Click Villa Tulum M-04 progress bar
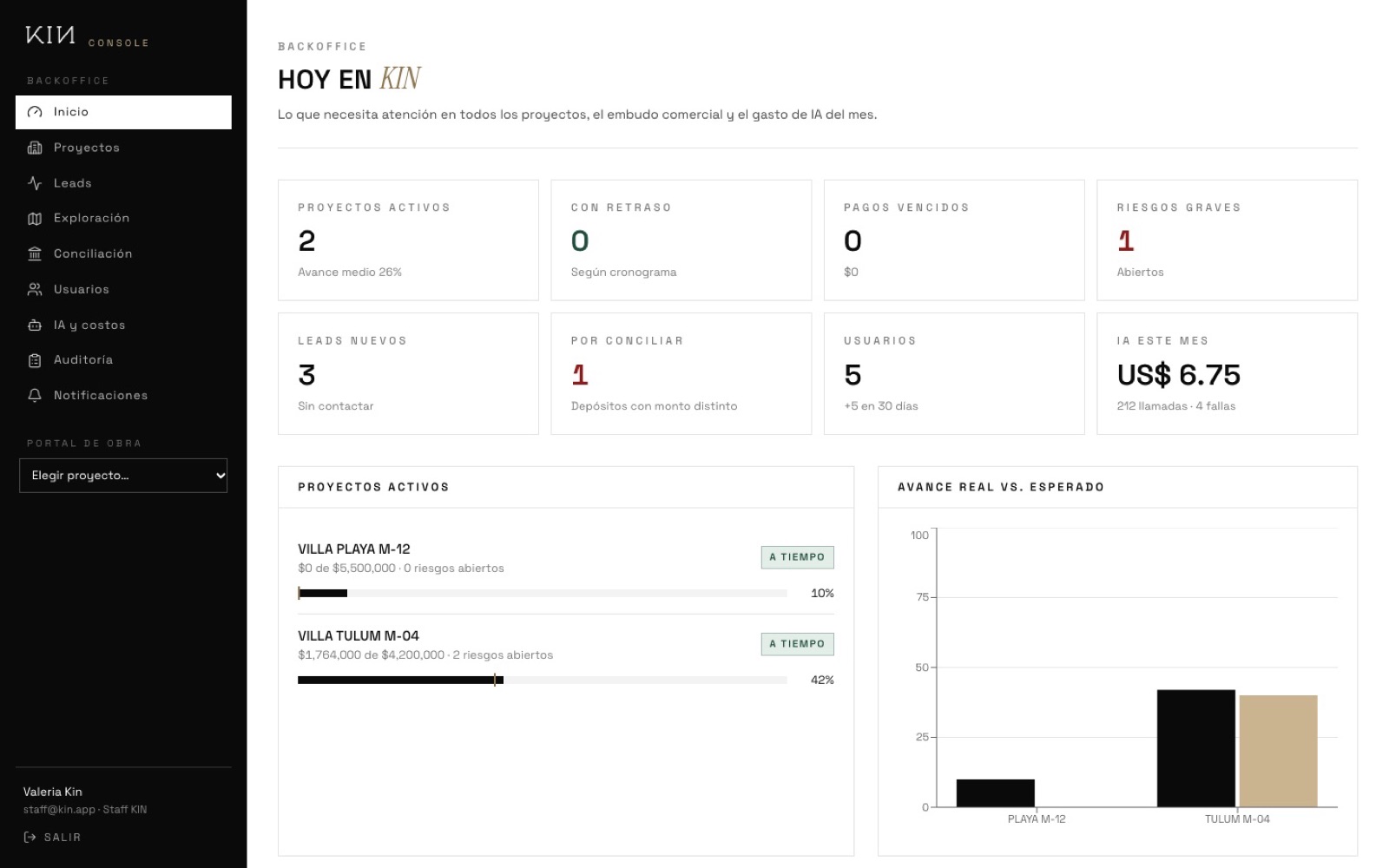This screenshot has height=868, width=1389. (542, 681)
